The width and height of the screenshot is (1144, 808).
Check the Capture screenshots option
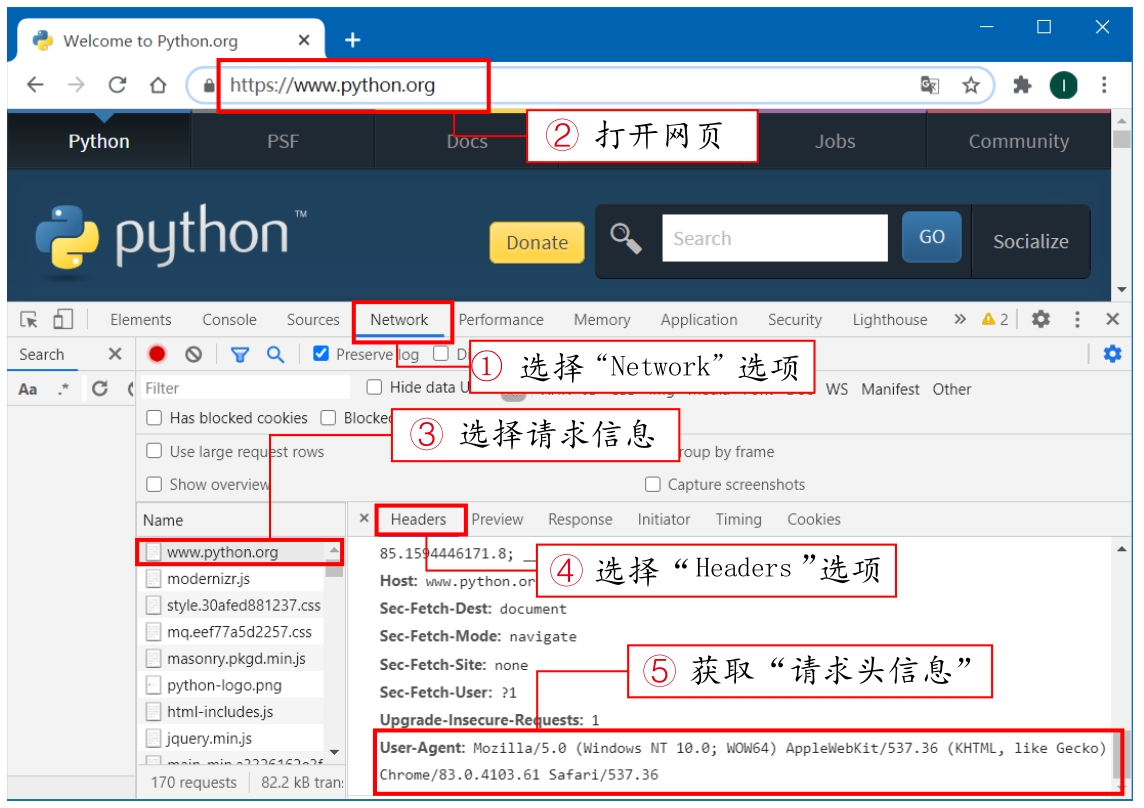tap(653, 484)
